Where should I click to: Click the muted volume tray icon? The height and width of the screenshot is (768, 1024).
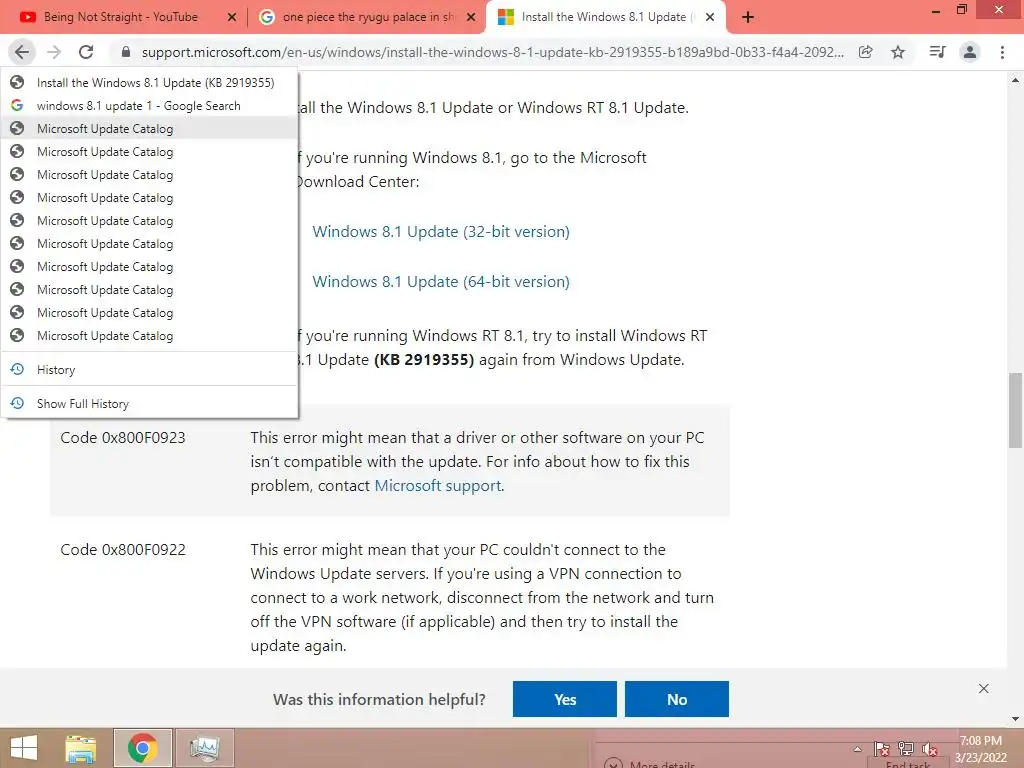pyautogui.click(x=929, y=749)
